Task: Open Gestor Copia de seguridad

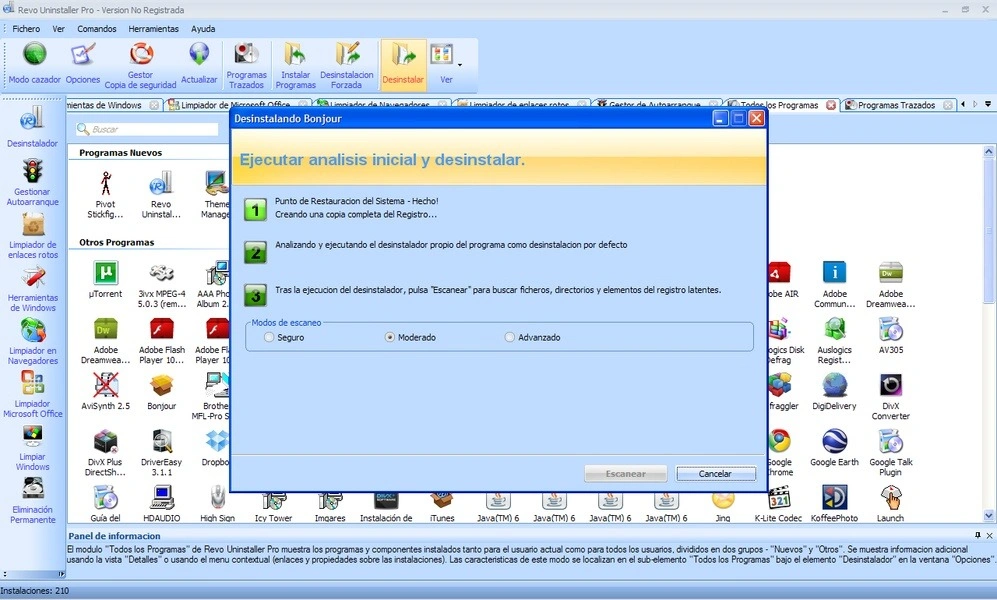Action: tap(141, 65)
